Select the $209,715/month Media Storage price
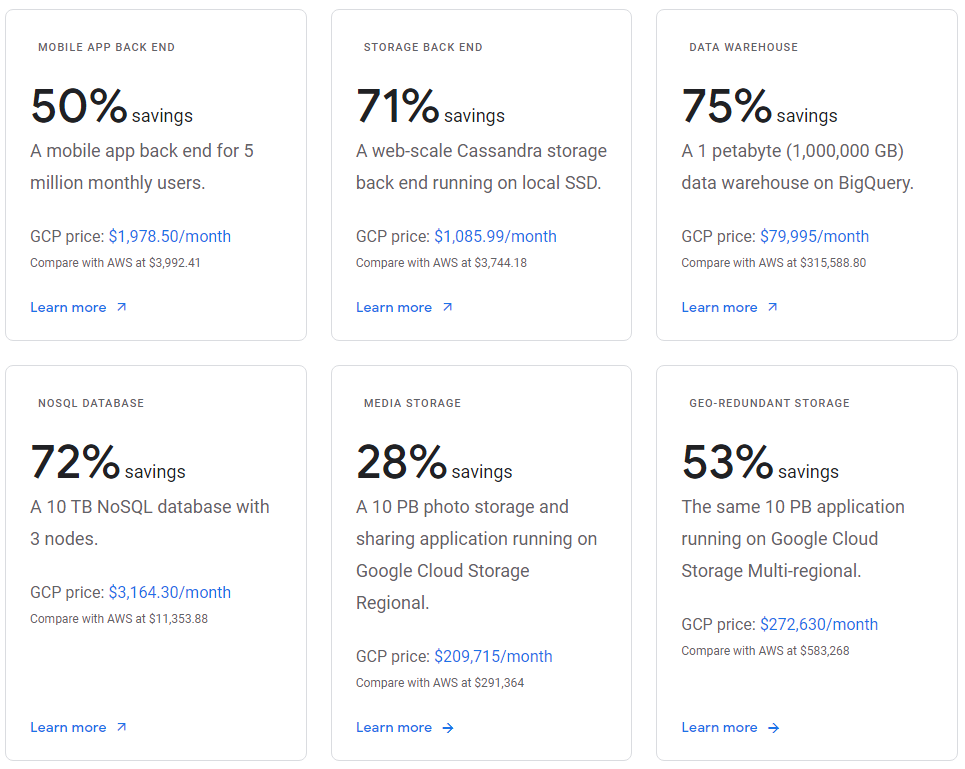 (494, 656)
